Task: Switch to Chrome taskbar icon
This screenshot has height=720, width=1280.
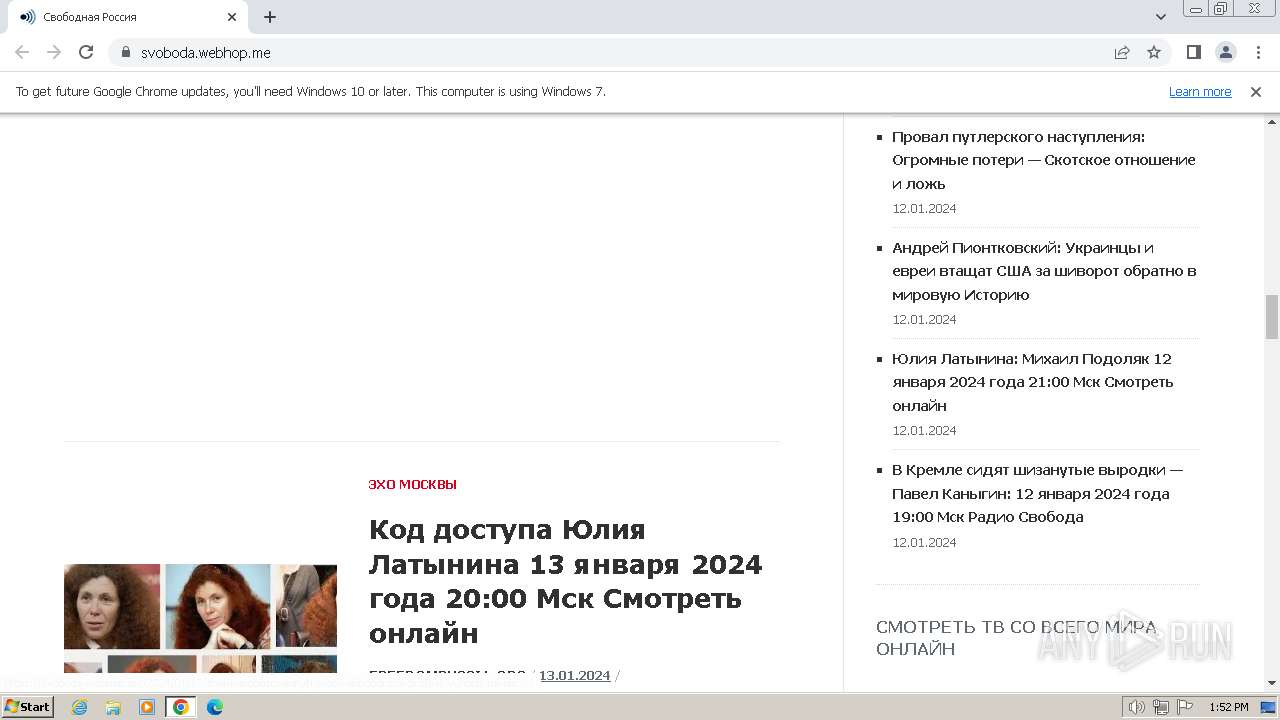Action: click(x=181, y=707)
